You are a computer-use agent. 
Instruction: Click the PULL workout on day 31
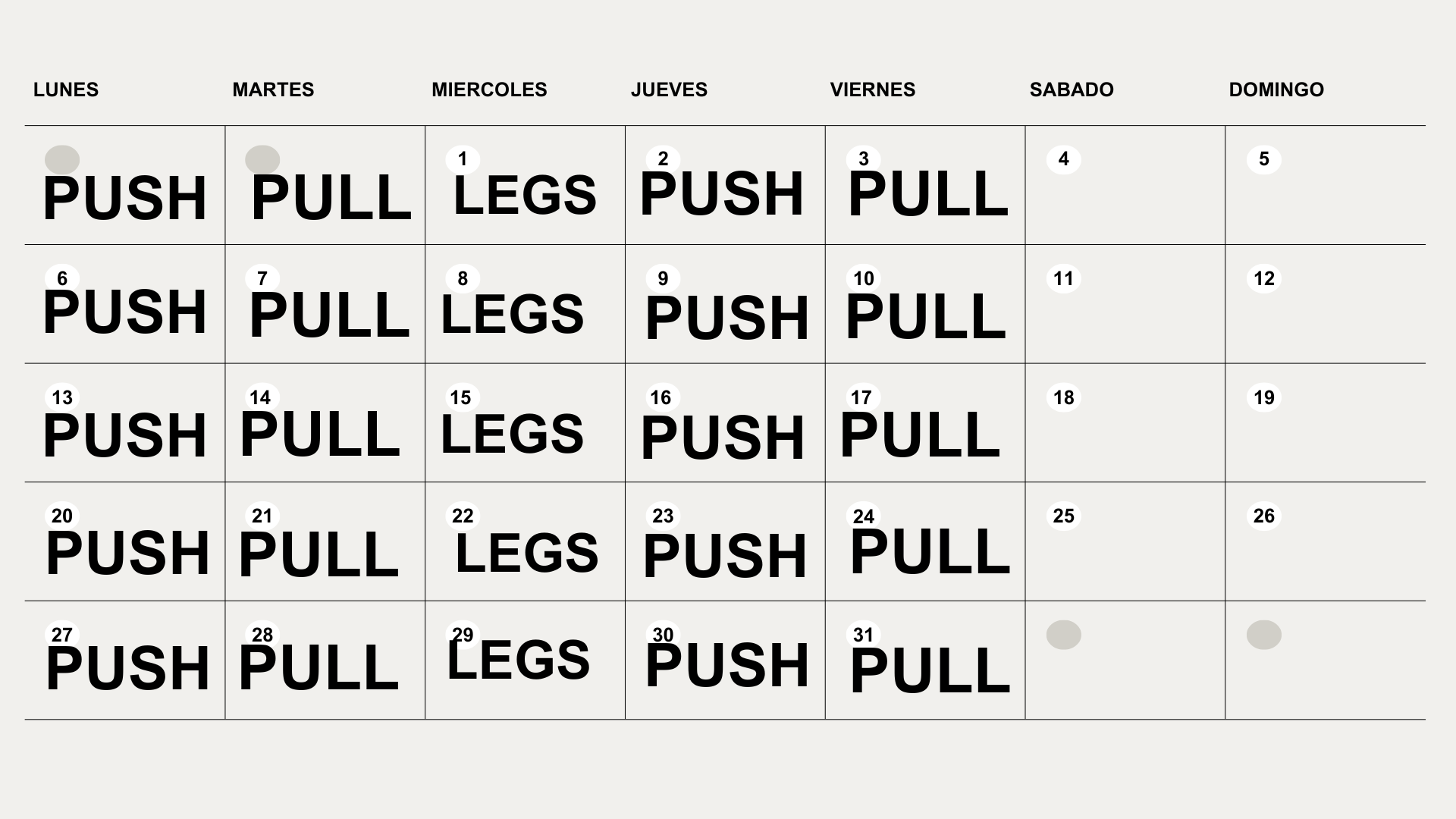[930, 671]
